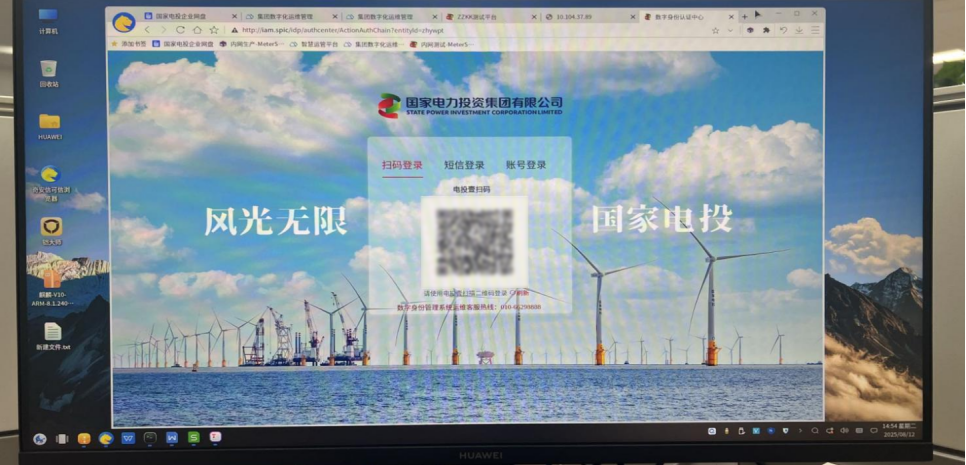Open the 内网测试-MeterS bookmark
Image resolution: width=966 pixels, height=465 pixels.
point(442,44)
